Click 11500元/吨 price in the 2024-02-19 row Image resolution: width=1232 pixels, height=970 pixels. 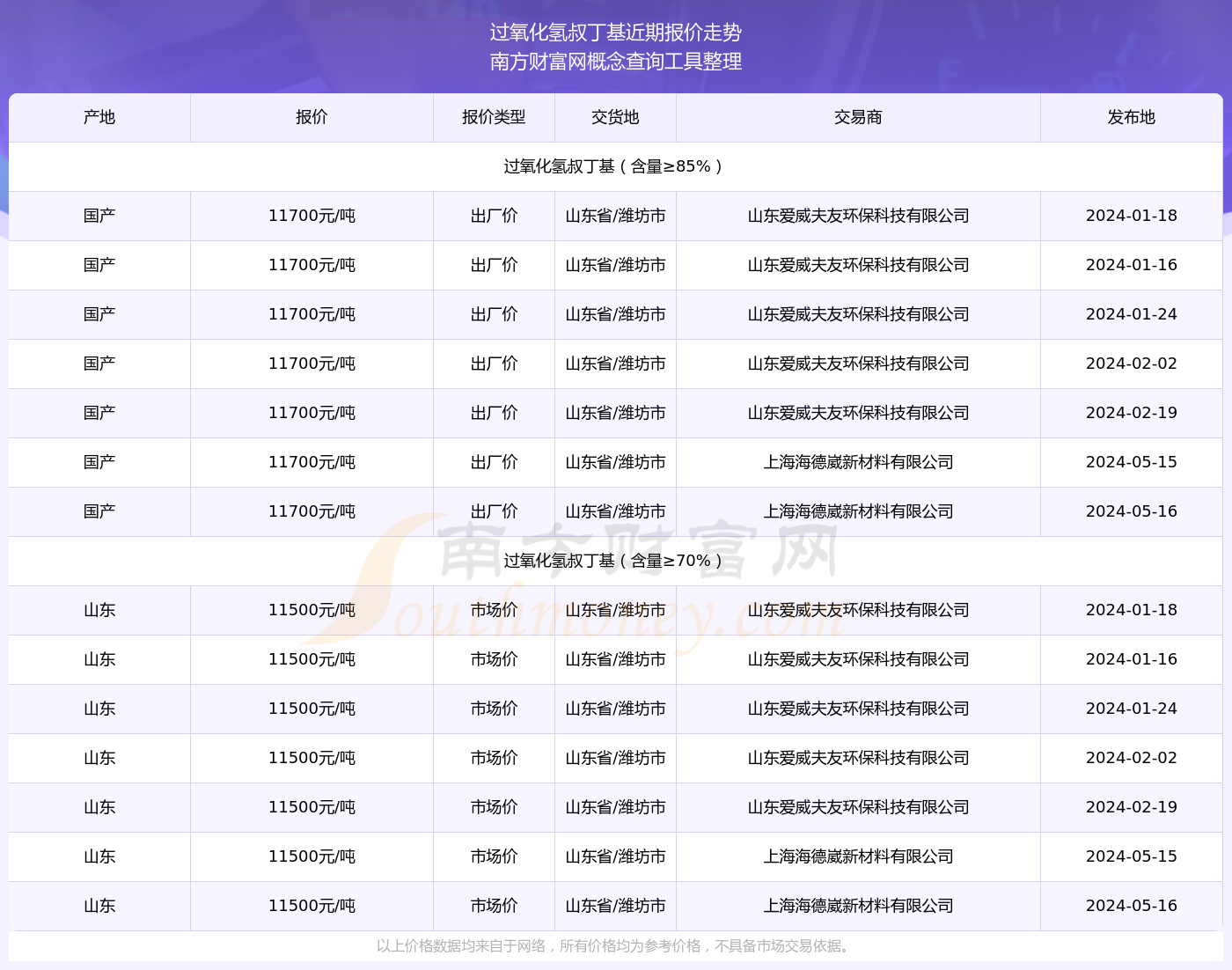312,807
